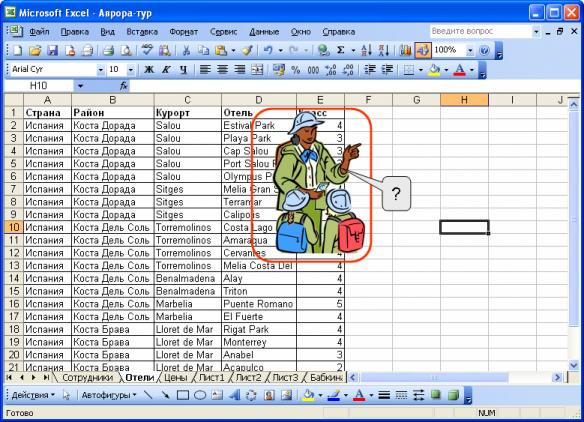Expand the Автофигуры menu
The width and height of the screenshot is (584, 422).
109,395
